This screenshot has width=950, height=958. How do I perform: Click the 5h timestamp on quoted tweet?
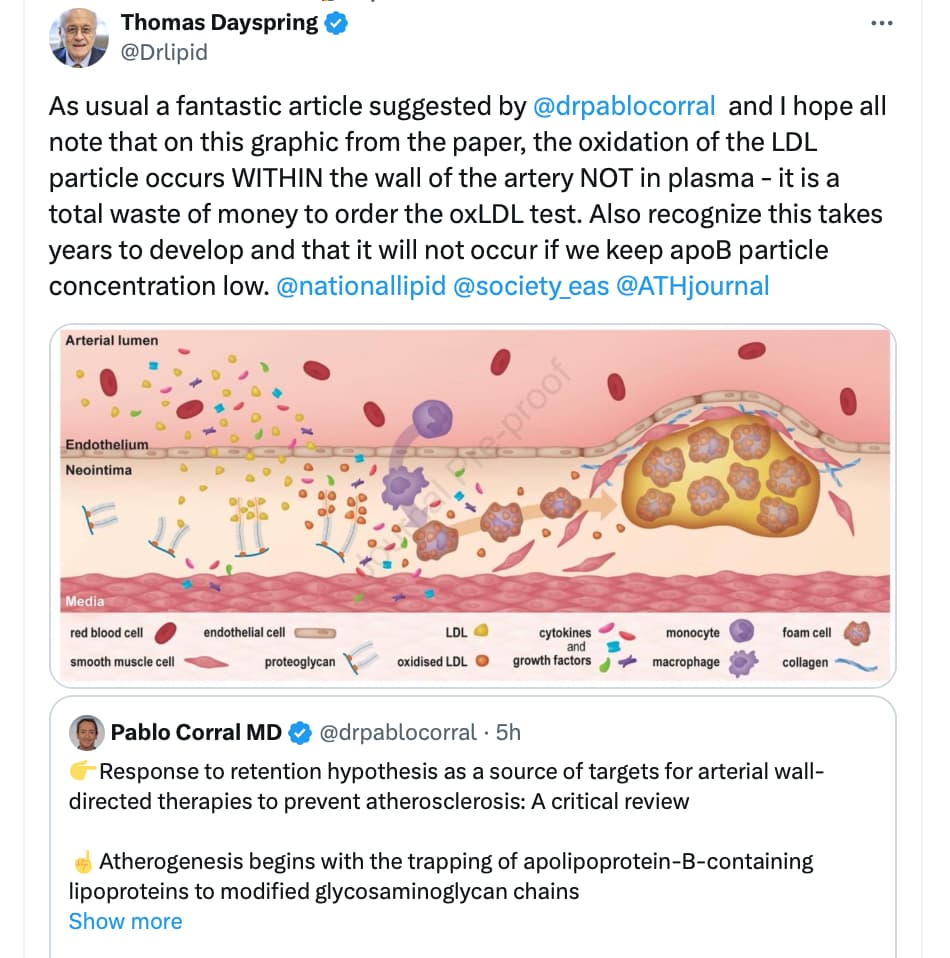tap(508, 732)
